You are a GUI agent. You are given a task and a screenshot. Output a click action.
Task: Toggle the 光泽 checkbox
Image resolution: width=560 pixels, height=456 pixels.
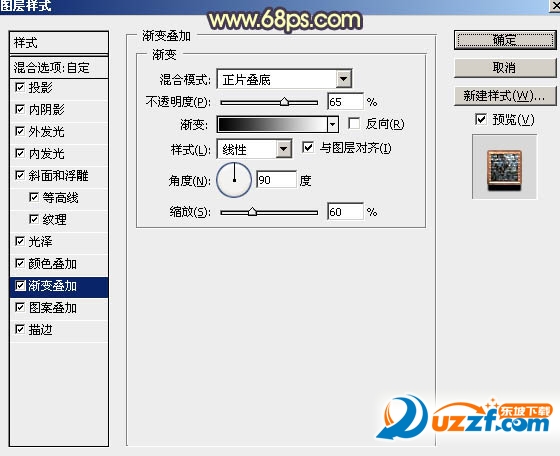click(20, 241)
